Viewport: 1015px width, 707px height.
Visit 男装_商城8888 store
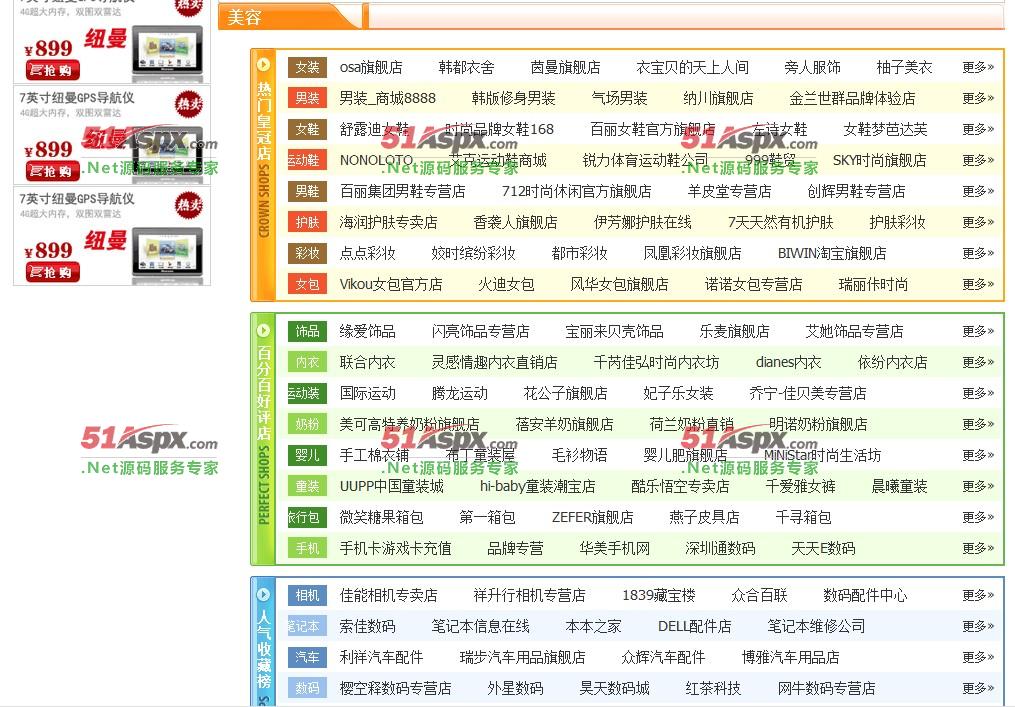point(387,98)
